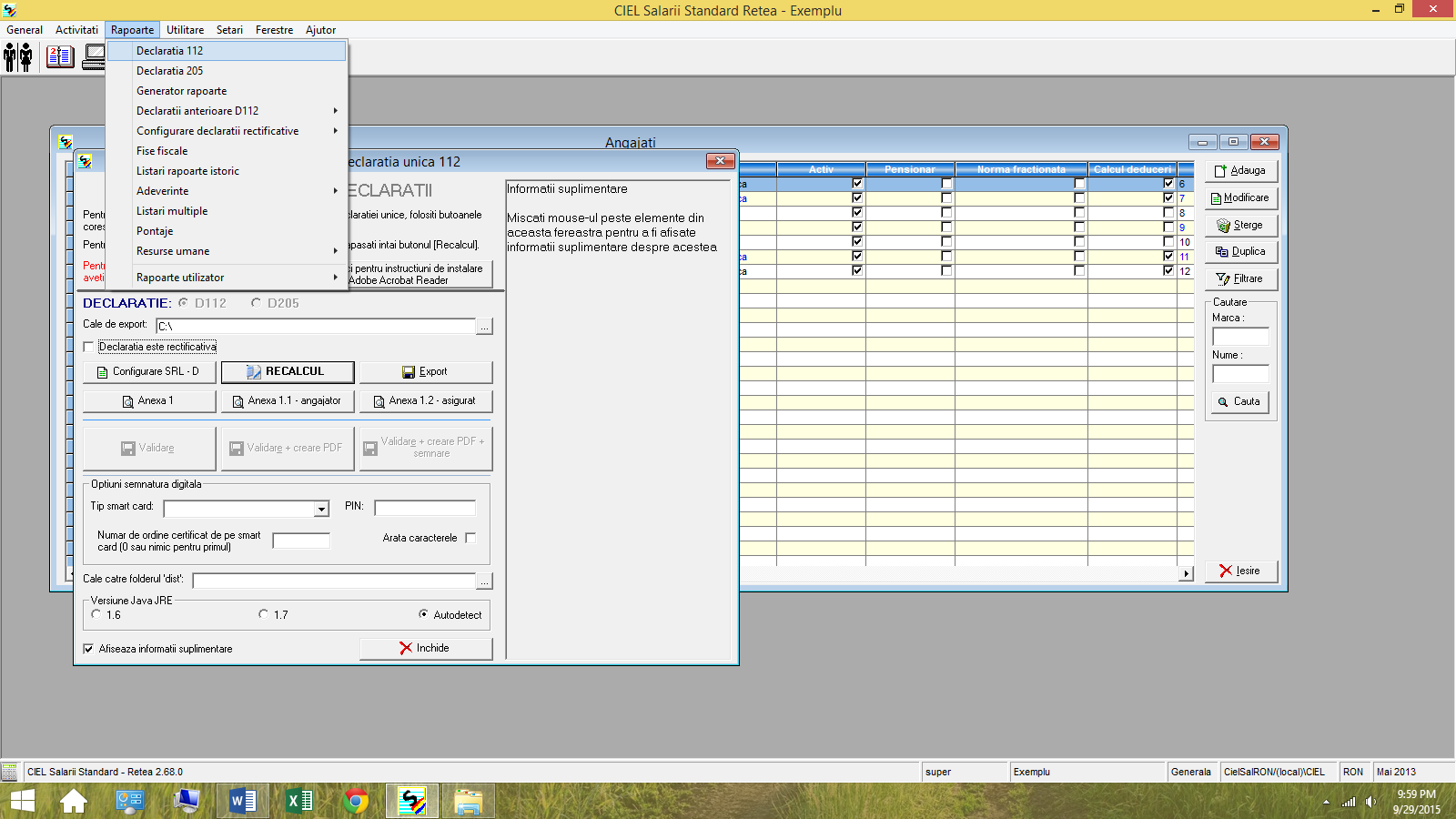Viewport: 1456px width, 819px height.
Task: Open Anexa 1 report
Action: [x=149, y=400]
